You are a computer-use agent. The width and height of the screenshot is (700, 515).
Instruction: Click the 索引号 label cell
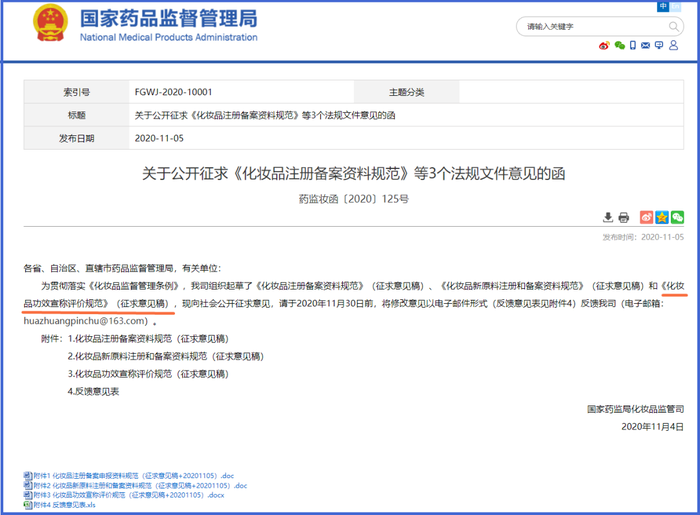tap(76, 92)
